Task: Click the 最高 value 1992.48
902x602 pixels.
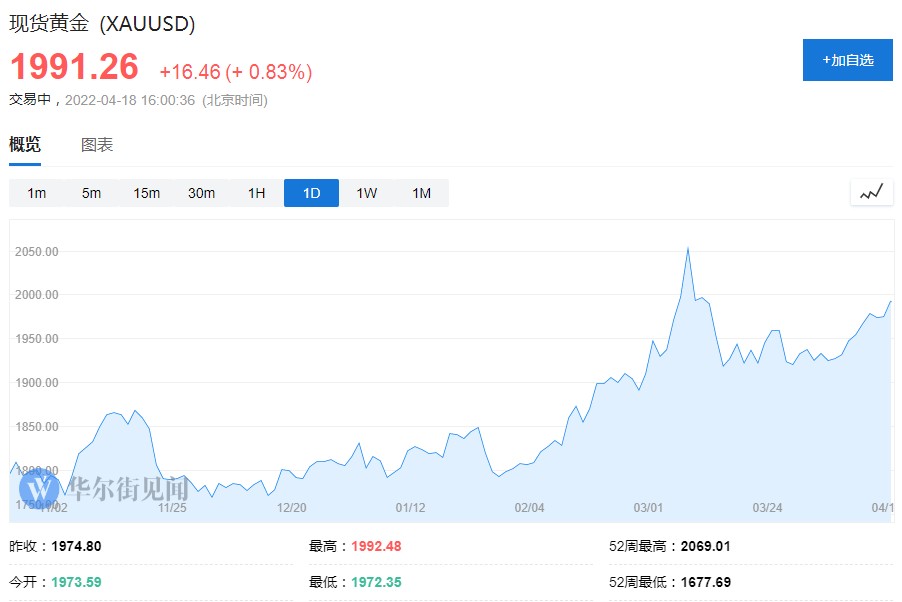Action: coord(376,546)
